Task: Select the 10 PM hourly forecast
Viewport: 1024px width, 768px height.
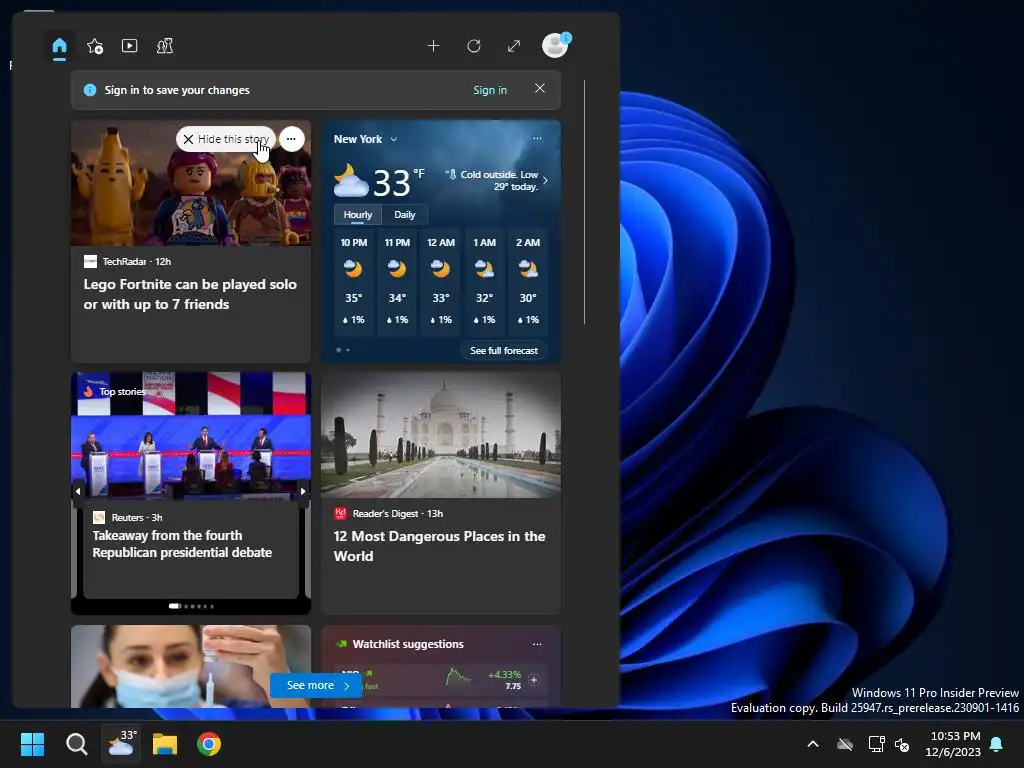Action: (x=353, y=281)
